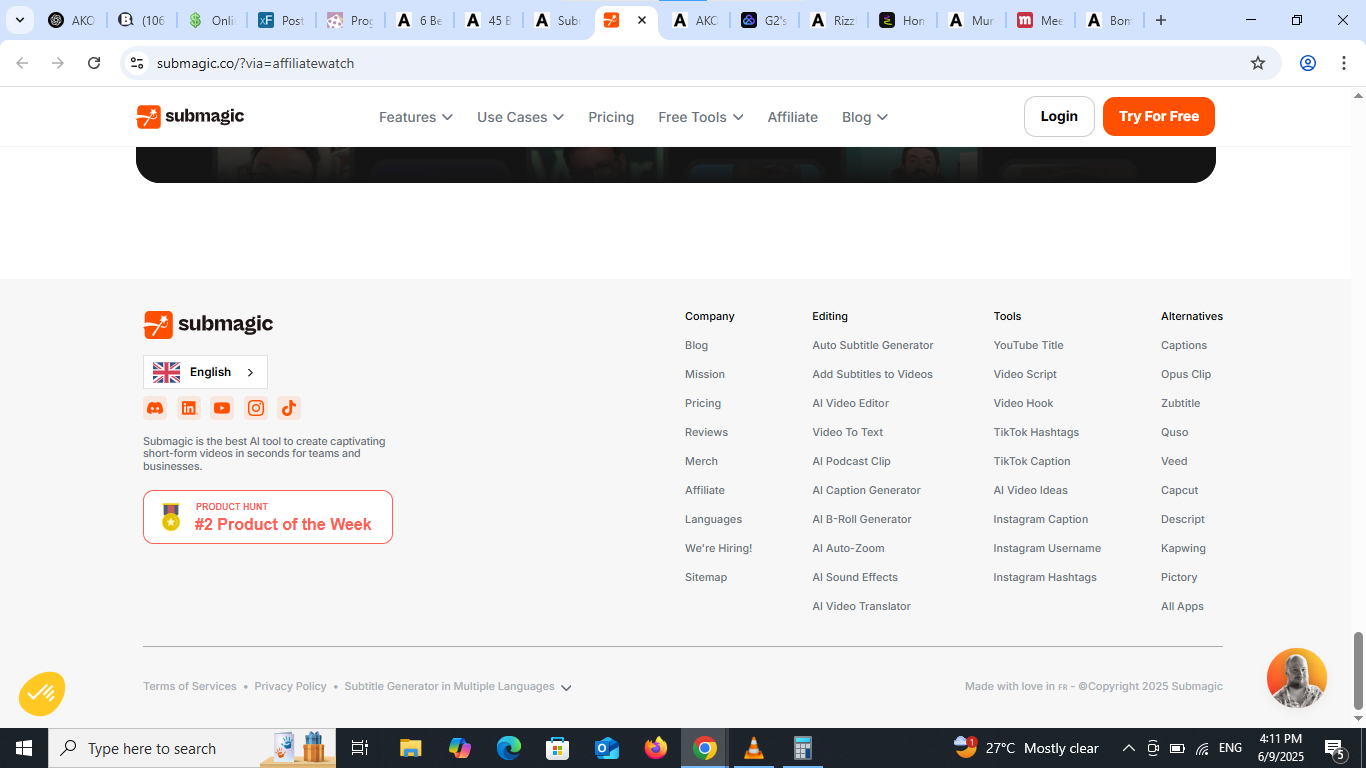The width and height of the screenshot is (1366, 768).
Task: Open Chrome three-dot menu
Action: coord(1344,63)
